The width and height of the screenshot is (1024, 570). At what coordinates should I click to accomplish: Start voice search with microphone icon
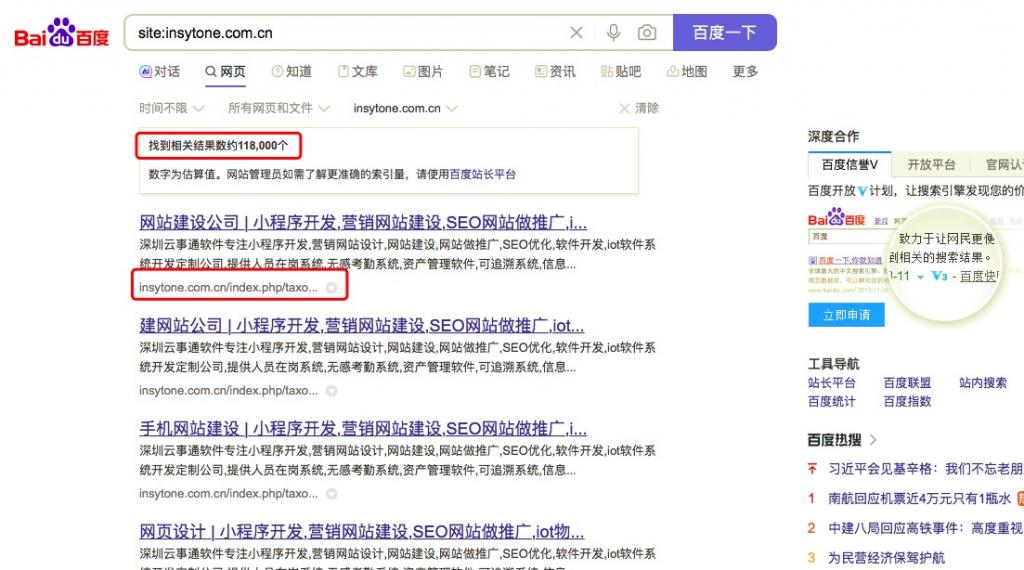[x=613, y=33]
